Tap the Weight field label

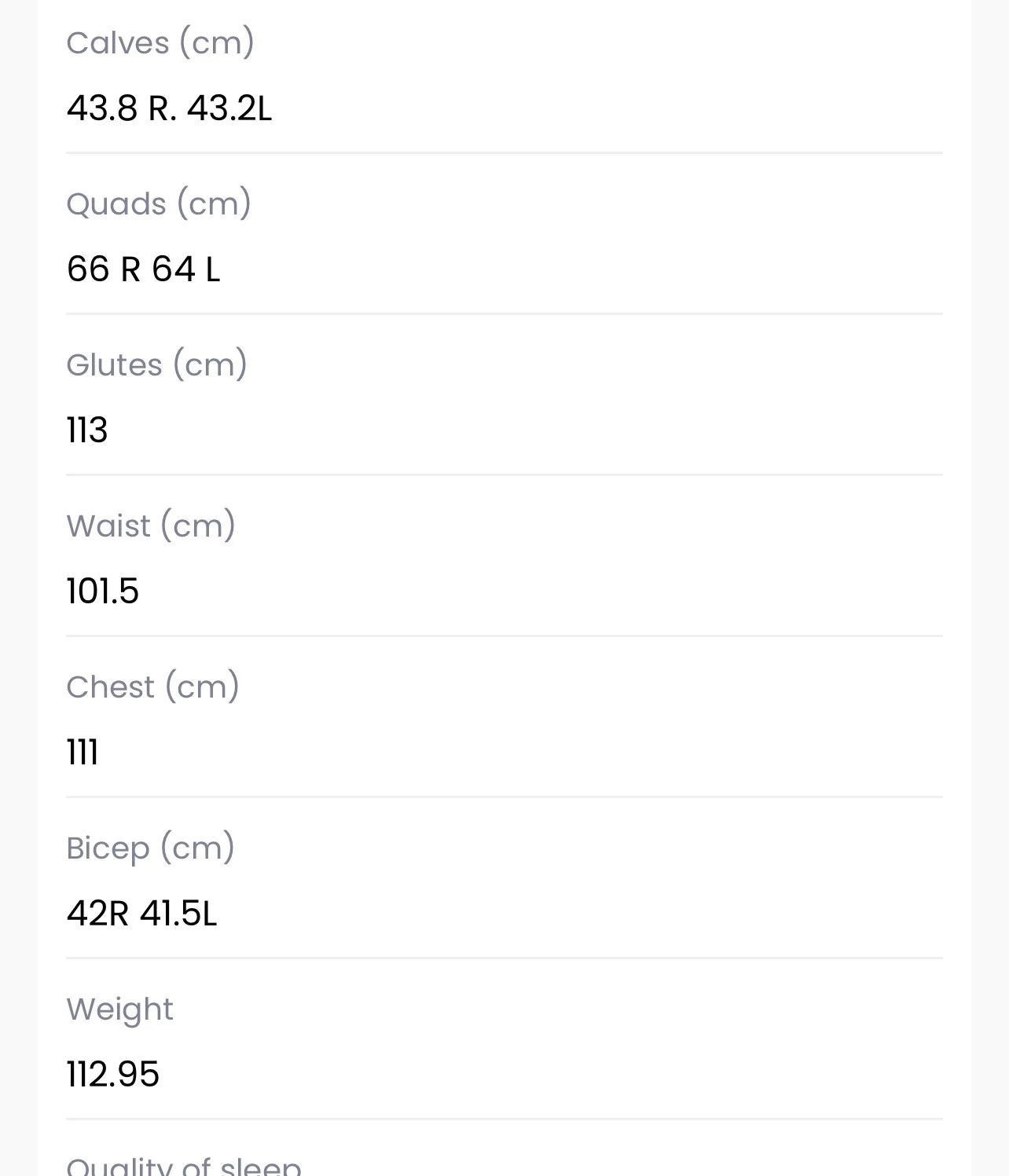120,1009
